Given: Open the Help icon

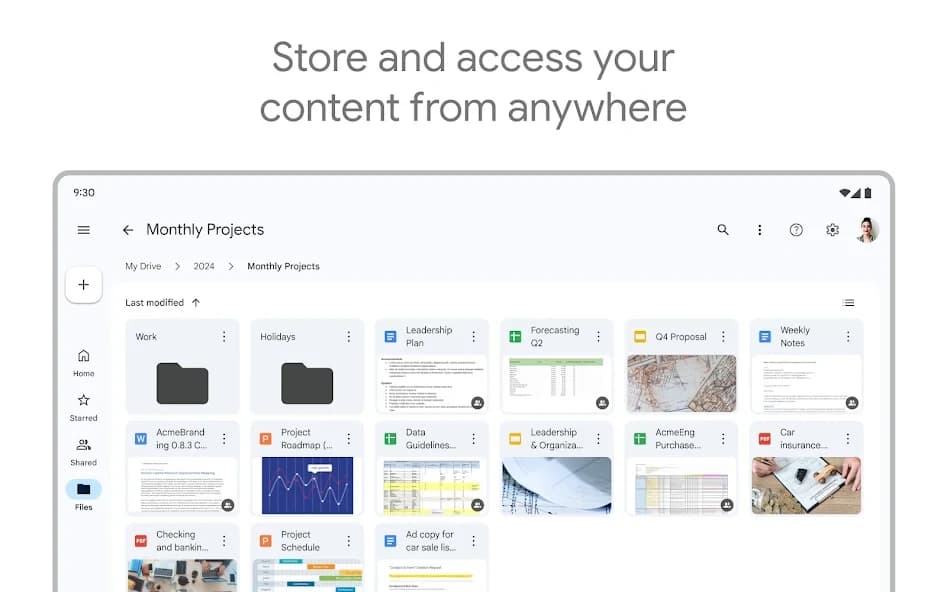Looking at the screenshot, I should (796, 229).
